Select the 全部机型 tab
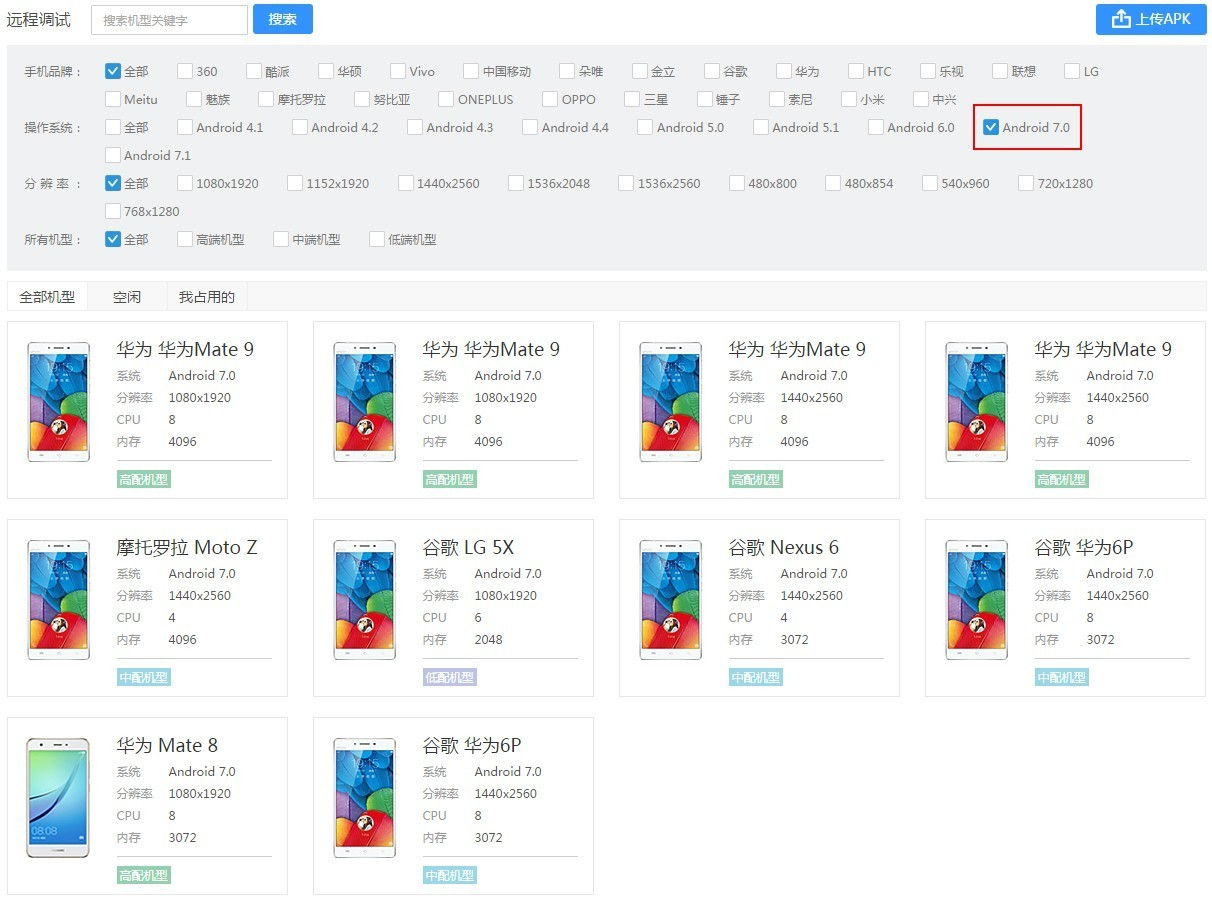This screenshot has width=1212, height=907. pos(47,297)
